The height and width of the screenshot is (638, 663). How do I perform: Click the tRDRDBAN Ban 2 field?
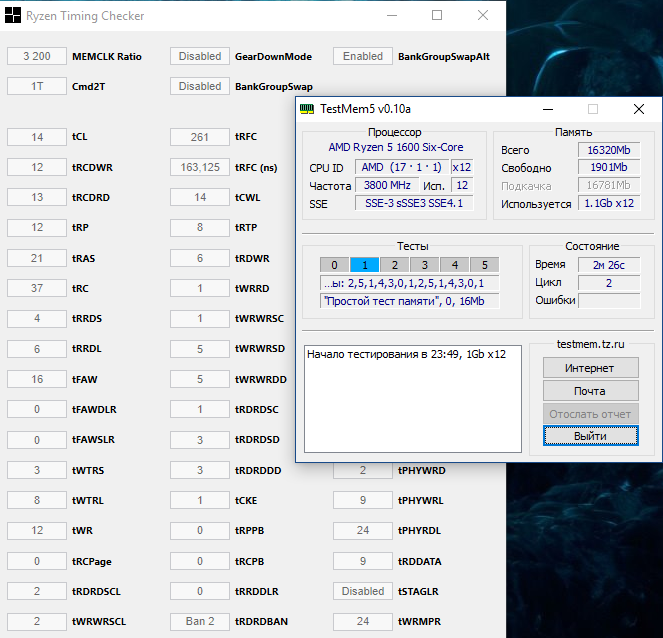click(x=200, y=621)
